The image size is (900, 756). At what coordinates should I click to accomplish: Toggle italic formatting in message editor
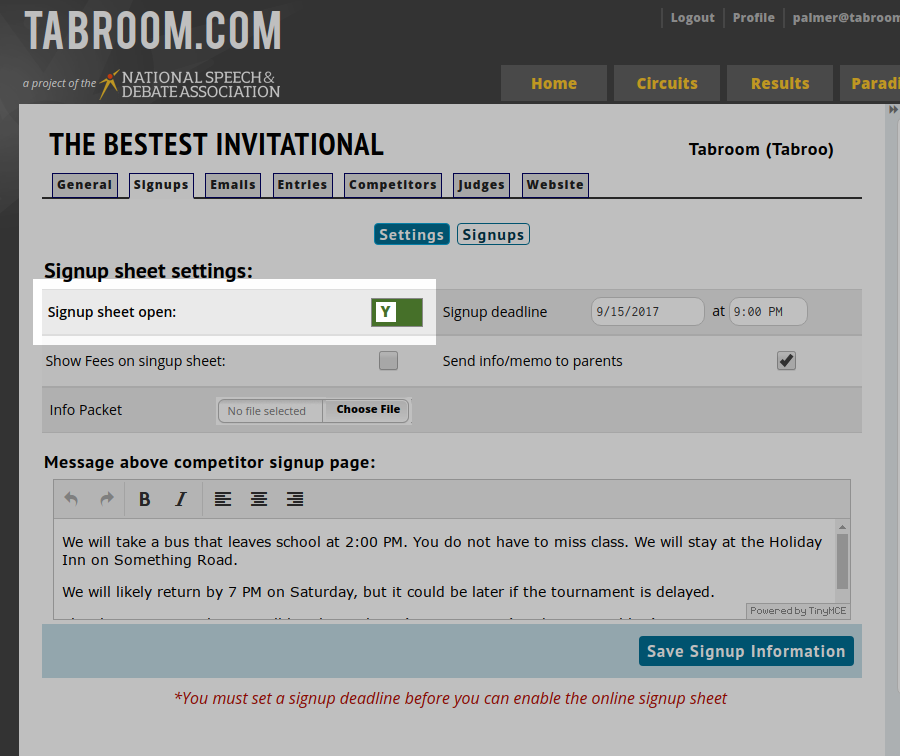coord(181,499)
